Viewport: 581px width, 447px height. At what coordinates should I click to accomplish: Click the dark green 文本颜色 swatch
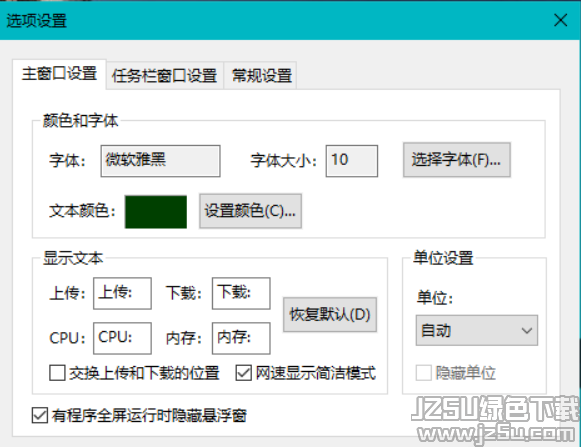156,212
